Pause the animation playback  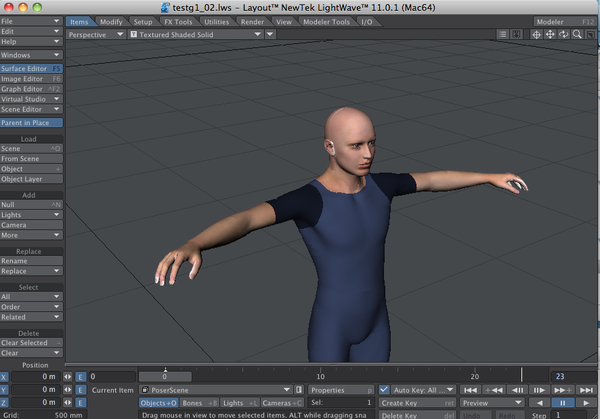[562, 403]
